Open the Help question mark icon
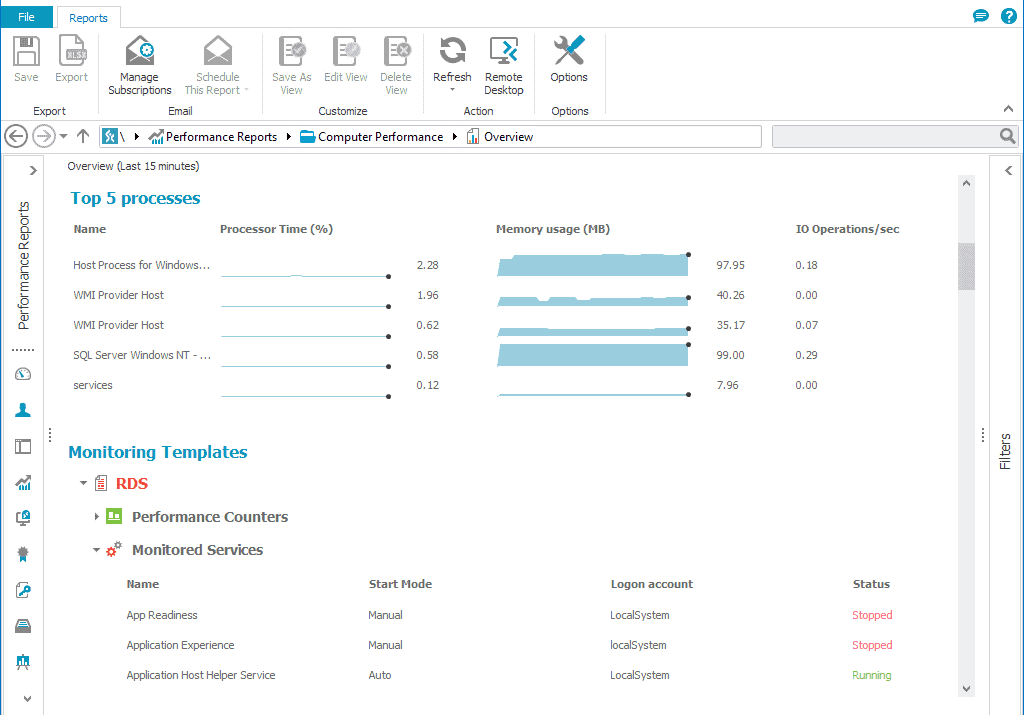The width and height of the screenshot is (1024, 715). [1008, 16]
